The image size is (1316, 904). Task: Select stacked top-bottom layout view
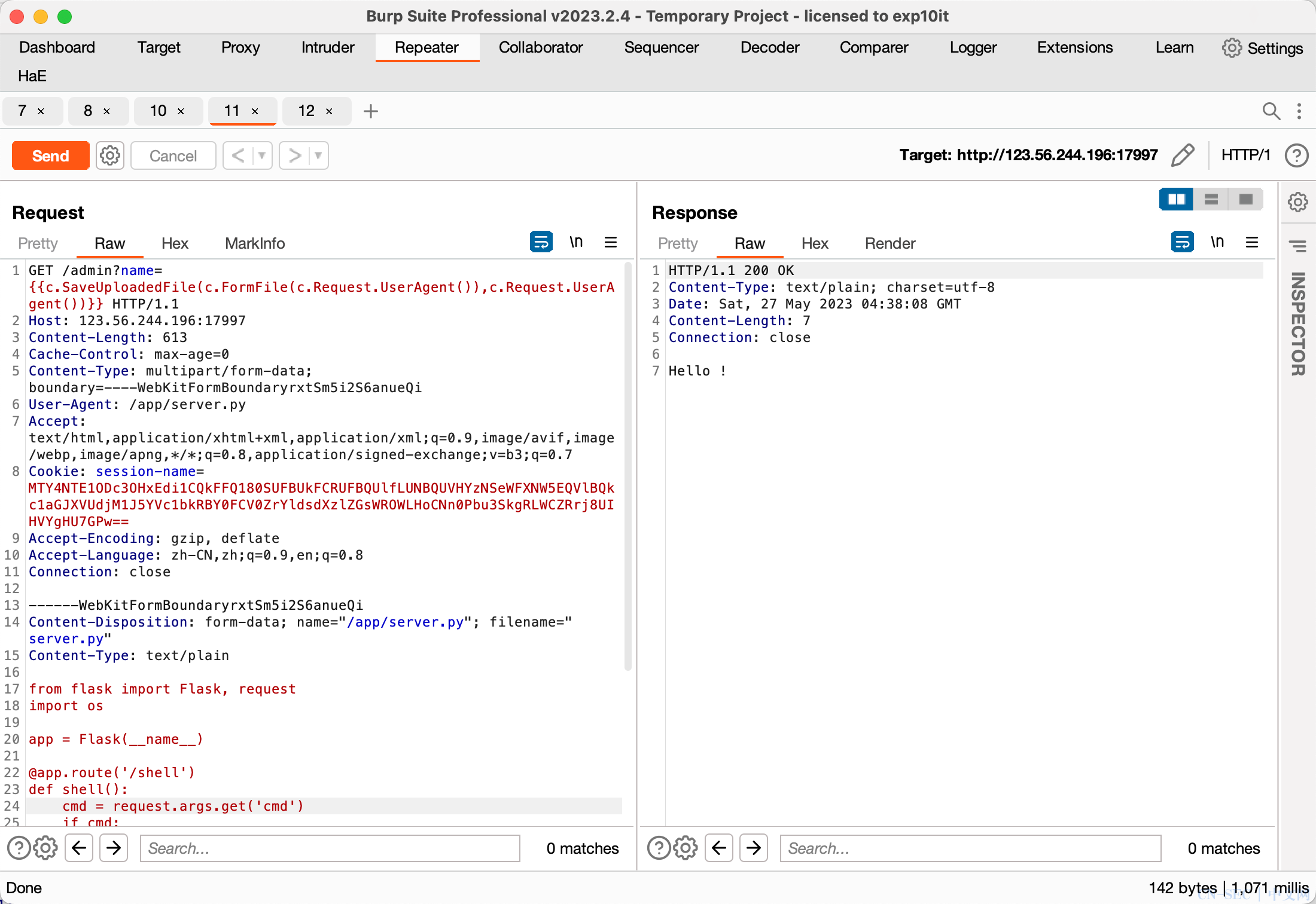click(x=1211, y=199)
